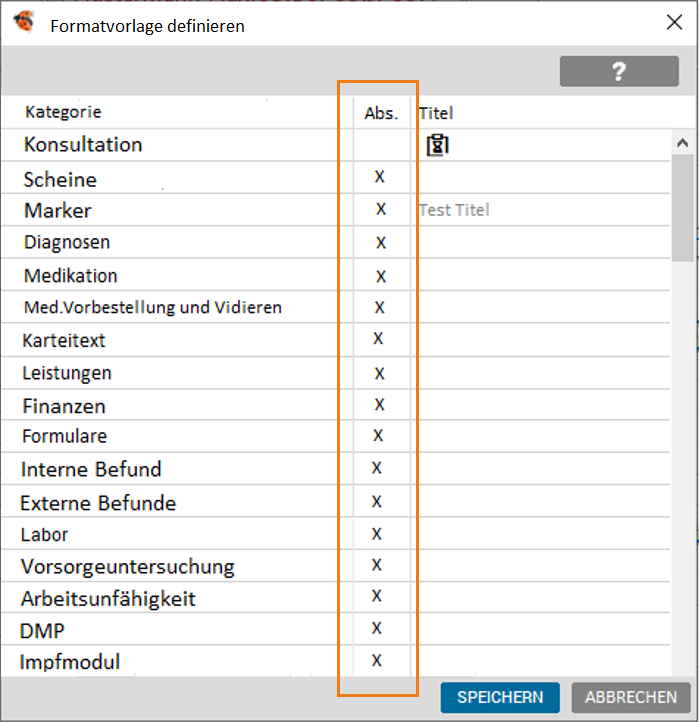Image resolution: width=699 pixels, height=722 pixels.
Task: Select the Vorsorgeuntersuchung category row
Action: pos(127,566)
